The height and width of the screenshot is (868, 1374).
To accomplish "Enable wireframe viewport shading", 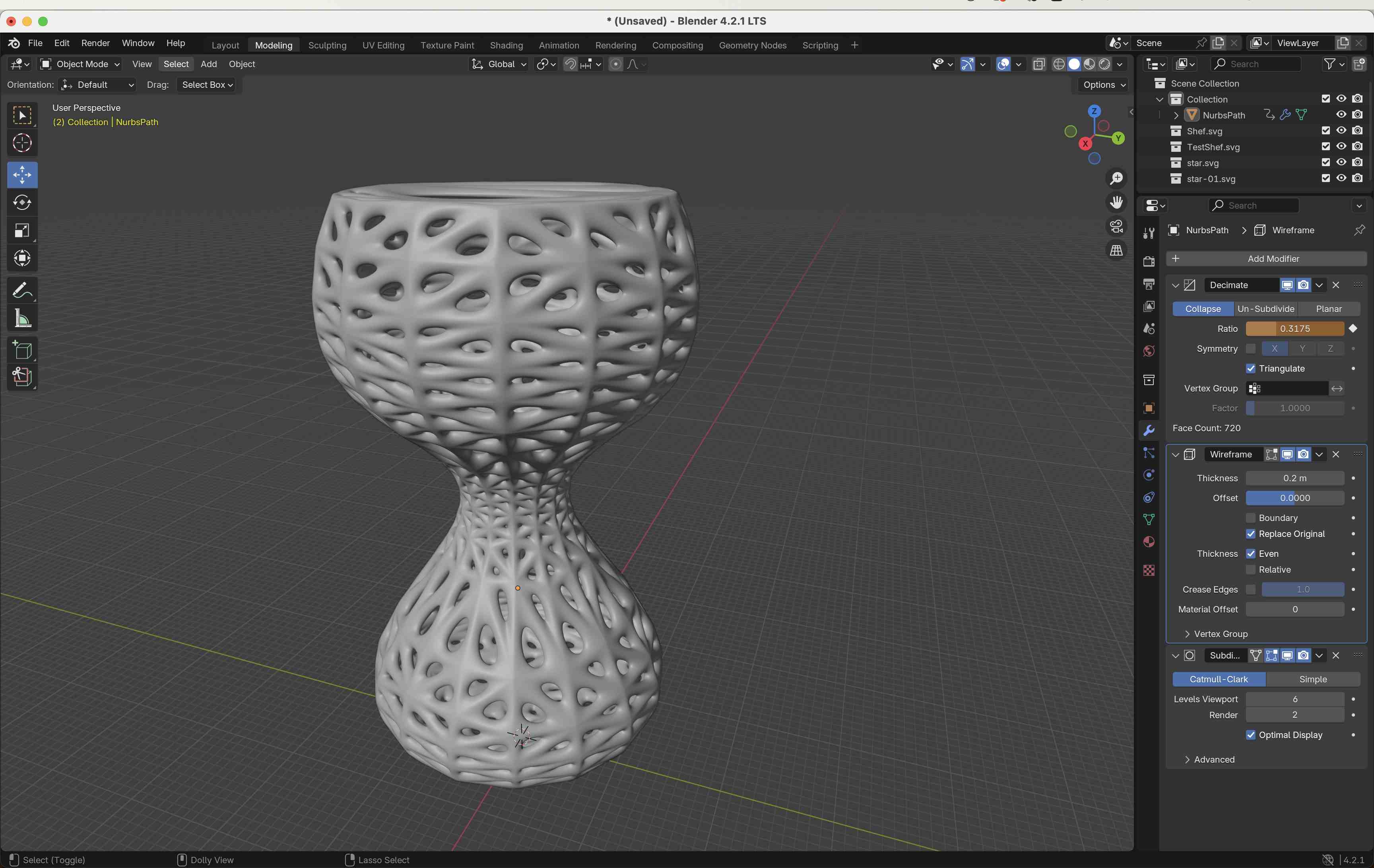I will pyautogui.click(x=1059, y=64).
